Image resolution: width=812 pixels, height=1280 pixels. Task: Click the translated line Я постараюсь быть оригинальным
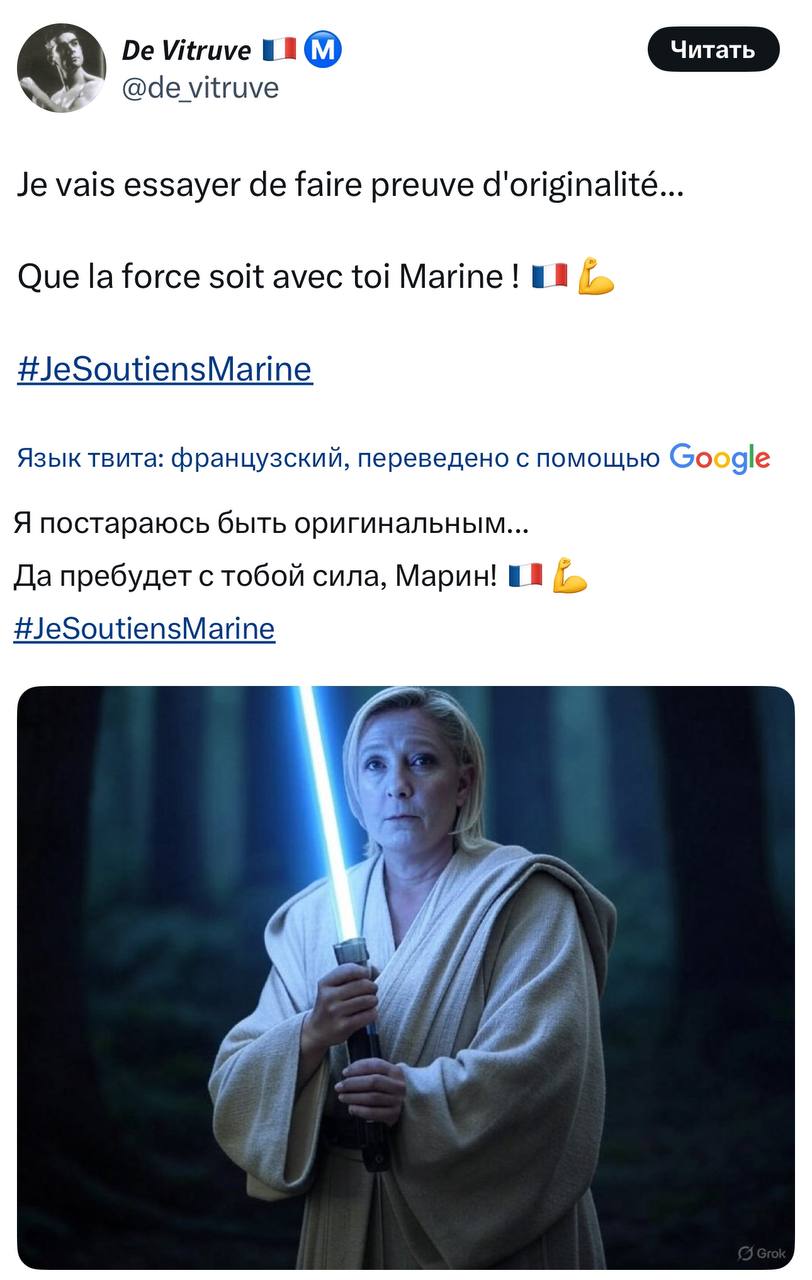point(272,523)
